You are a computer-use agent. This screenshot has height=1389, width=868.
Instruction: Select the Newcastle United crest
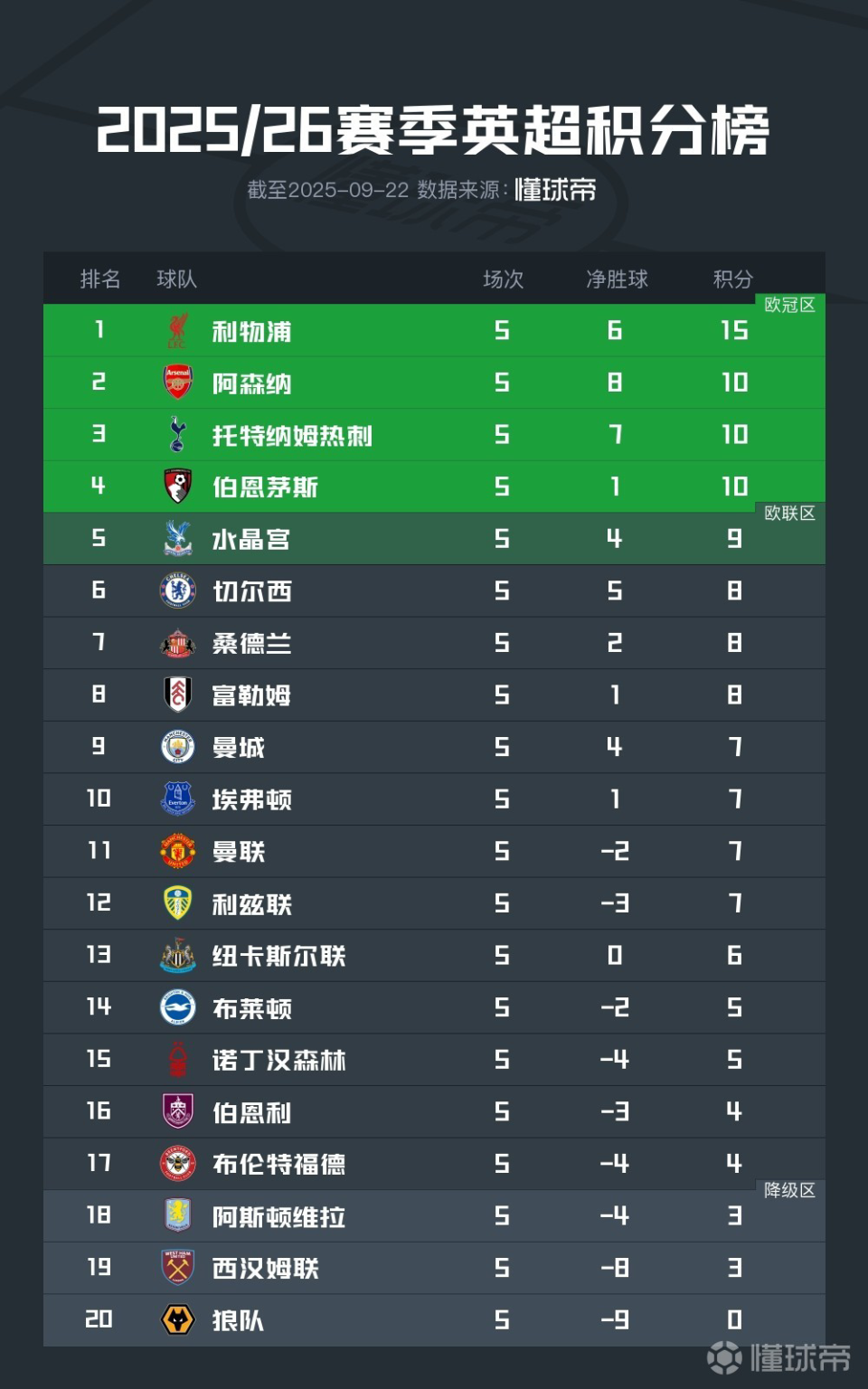pyautogui.click(x=178, y=956)
